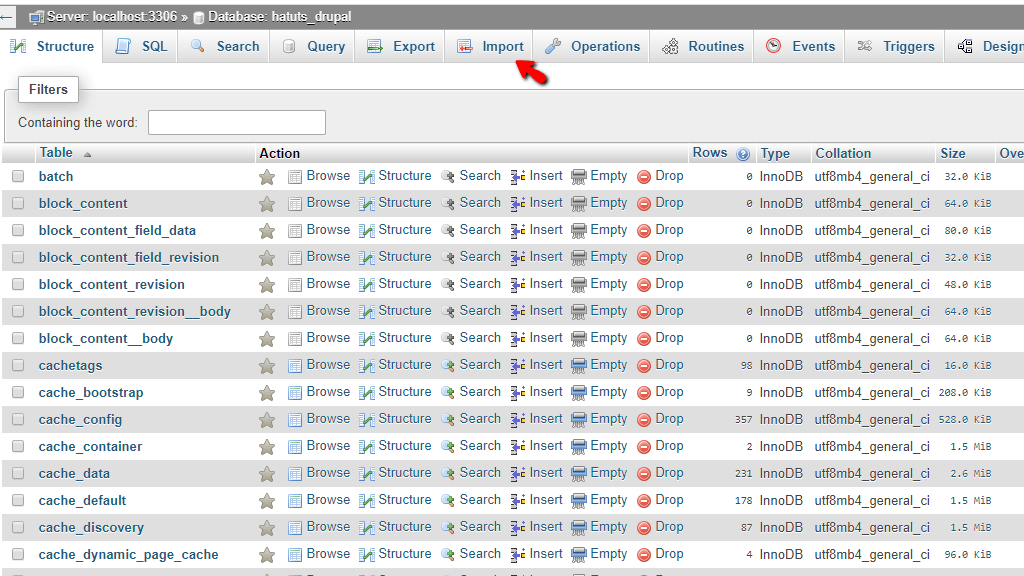Screen dimensions: 1024x576
Task: Tick the cache_config row checkbox
Action: pos(17,418)
